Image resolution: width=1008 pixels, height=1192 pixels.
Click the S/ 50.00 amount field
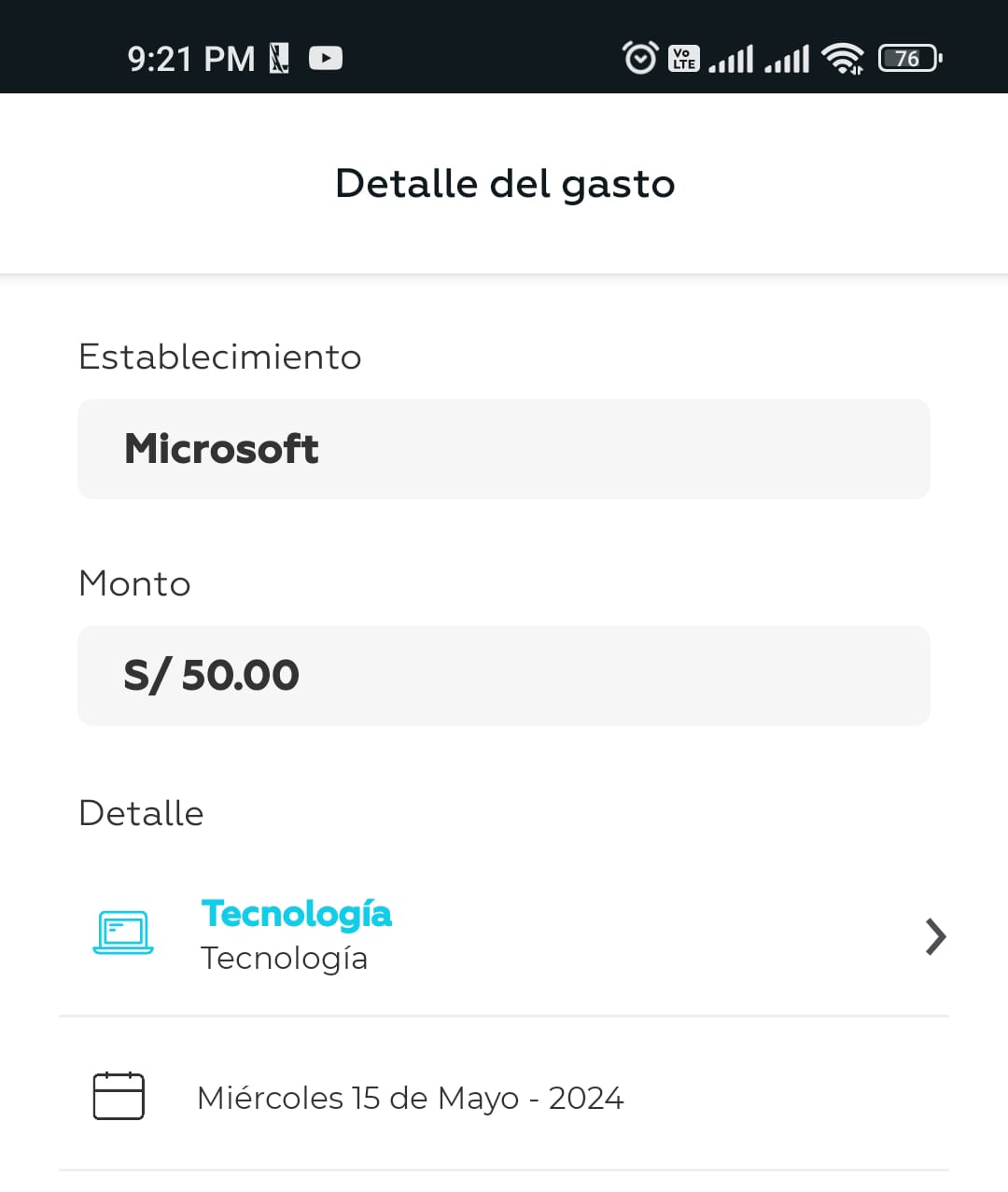504,676
